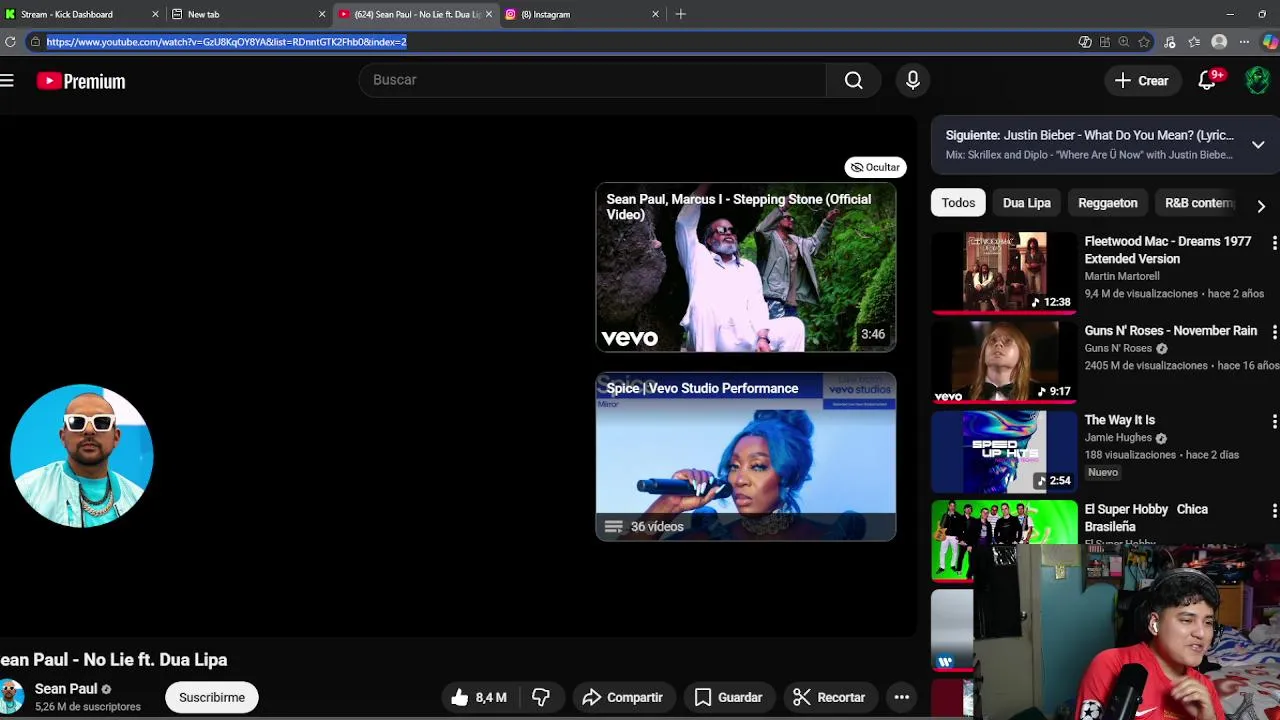Click Siguiente: Justin Bieber What Do You Mean
Image resolution: width=1280 pixels, height=720 pixels.
pos(1089,135)
